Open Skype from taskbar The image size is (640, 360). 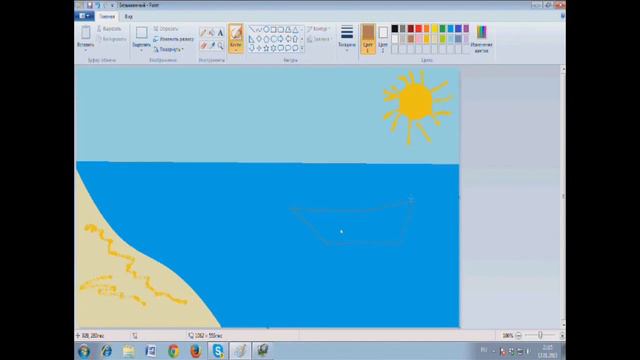pyautogui.click(x=218, y=351)
